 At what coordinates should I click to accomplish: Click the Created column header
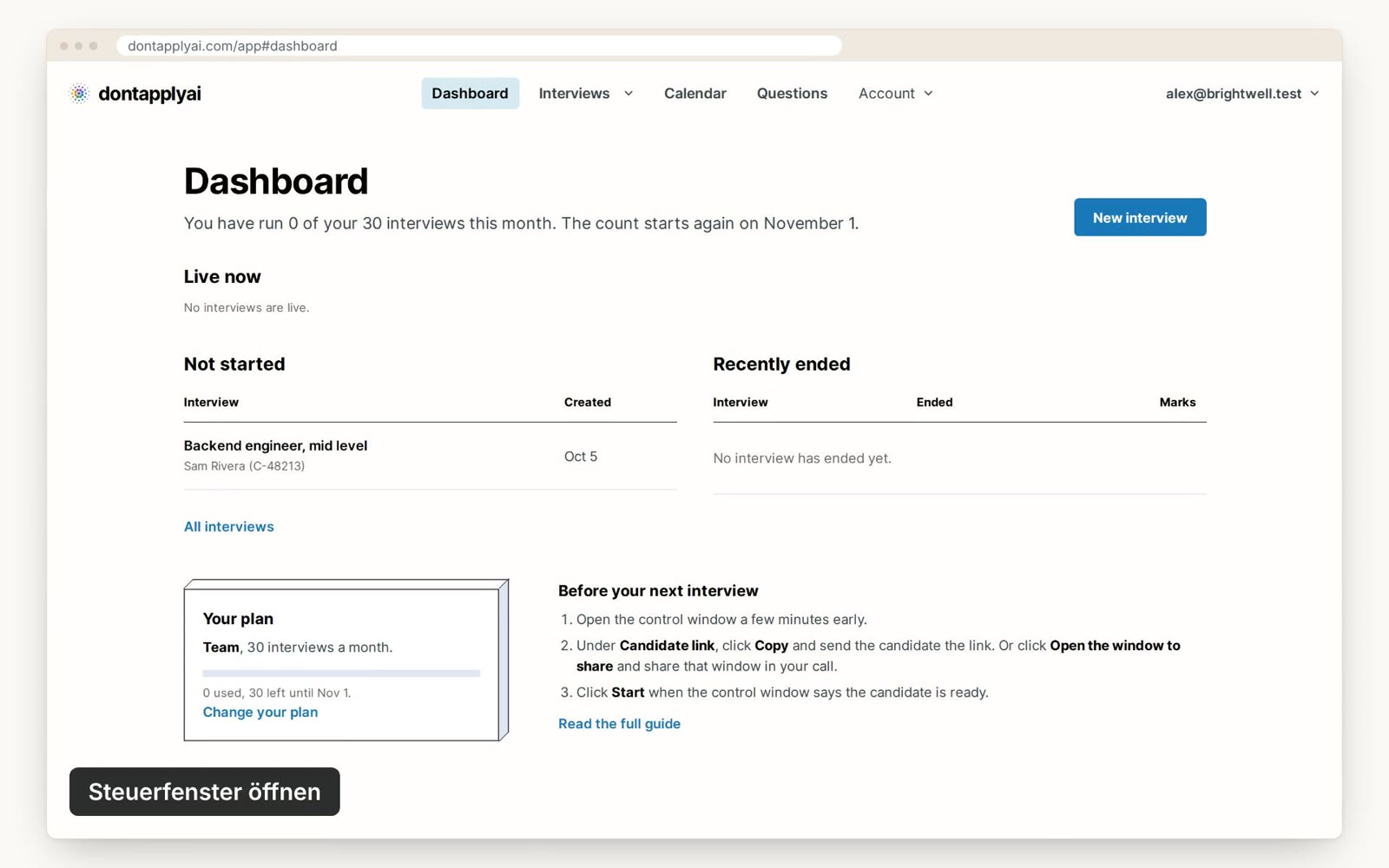(588, 403)
